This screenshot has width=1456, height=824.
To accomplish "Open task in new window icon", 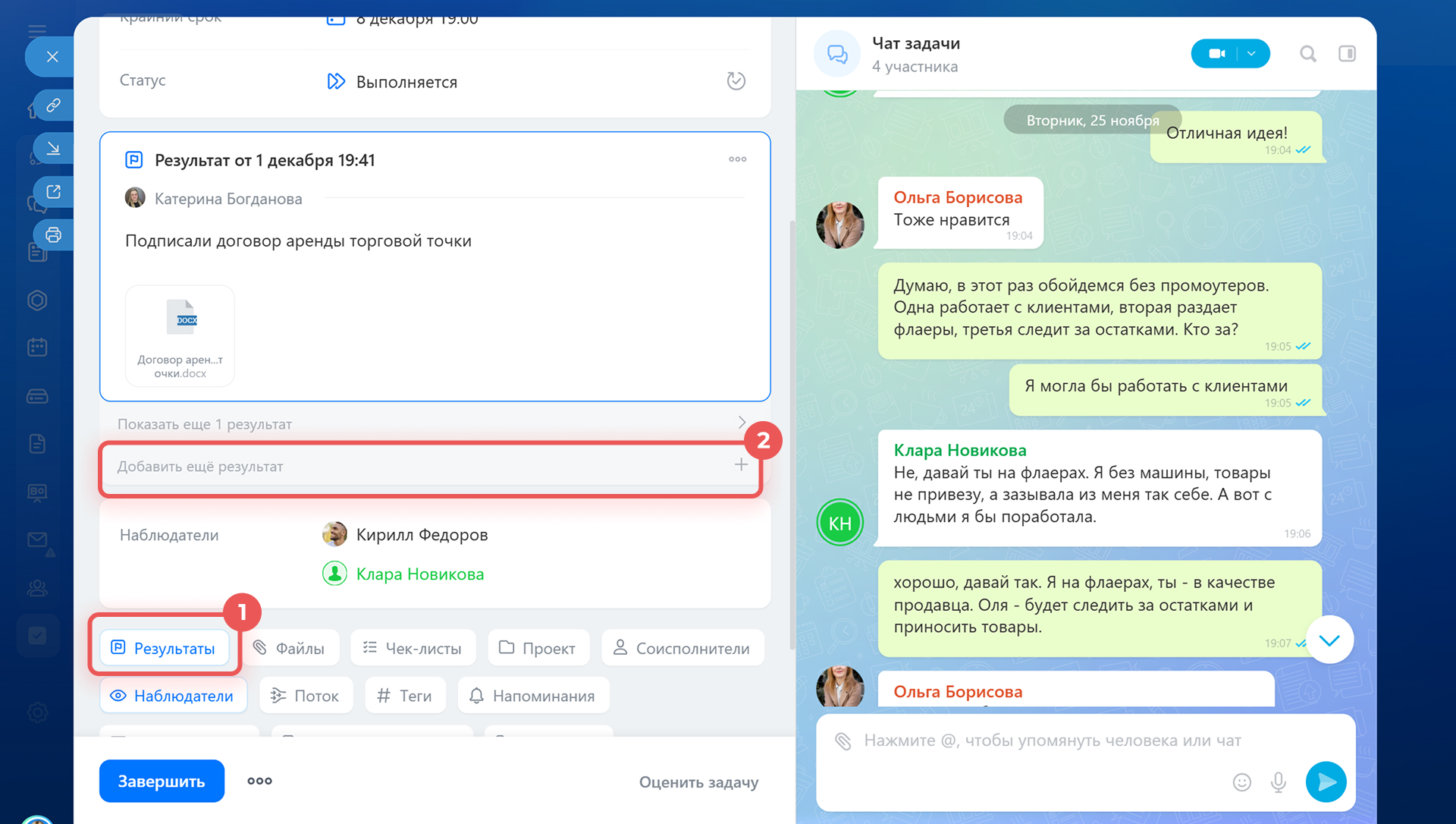I will pyautogui.click(x=53, y=191).
